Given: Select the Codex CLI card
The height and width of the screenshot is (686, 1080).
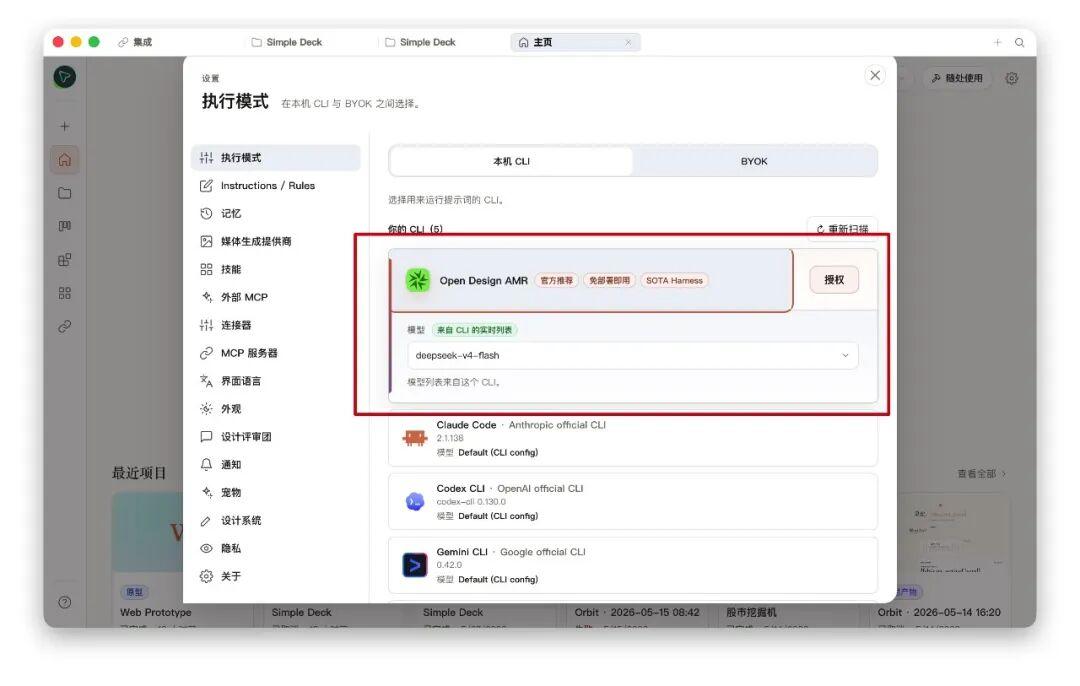Looking at the screenshot, I should tap(632, 501).
